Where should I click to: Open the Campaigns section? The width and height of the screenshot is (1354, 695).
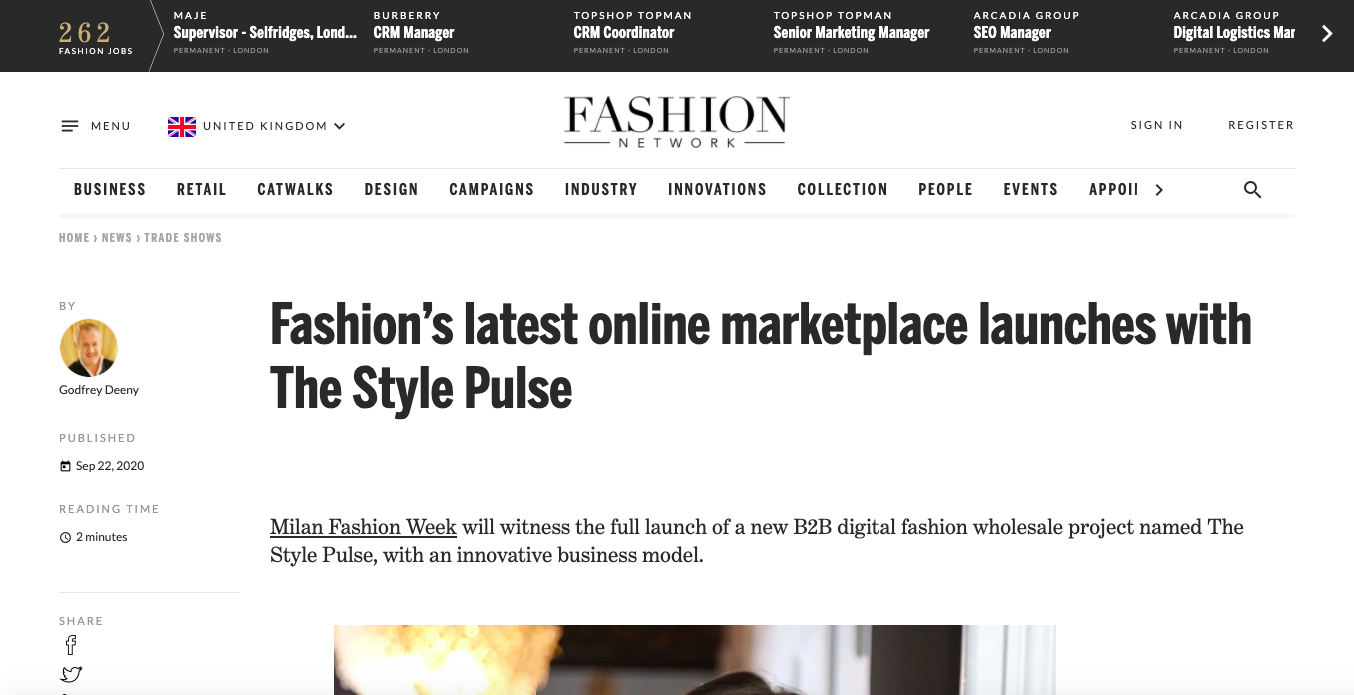[492, 189]
